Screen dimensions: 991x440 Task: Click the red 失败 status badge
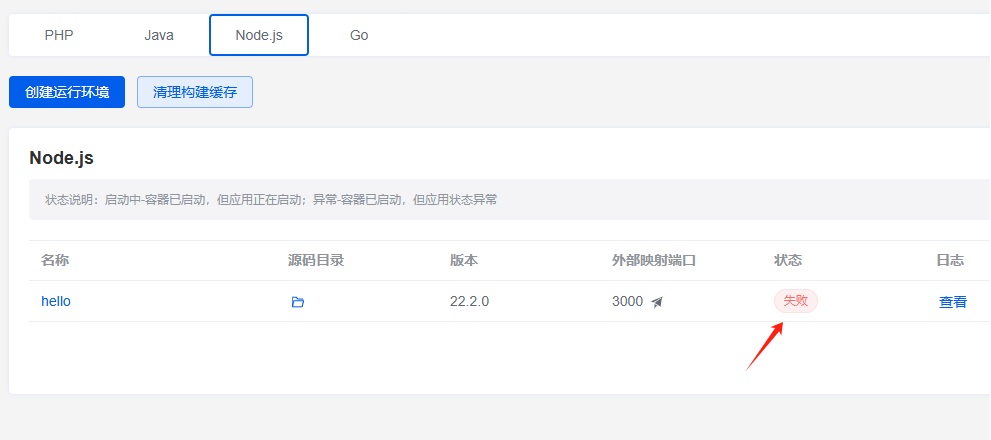tap(796, 301)
